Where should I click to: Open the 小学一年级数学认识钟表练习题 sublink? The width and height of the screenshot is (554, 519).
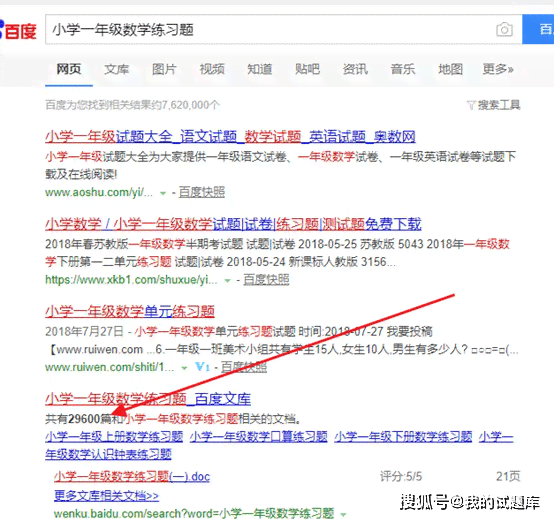tap(108, 454)
